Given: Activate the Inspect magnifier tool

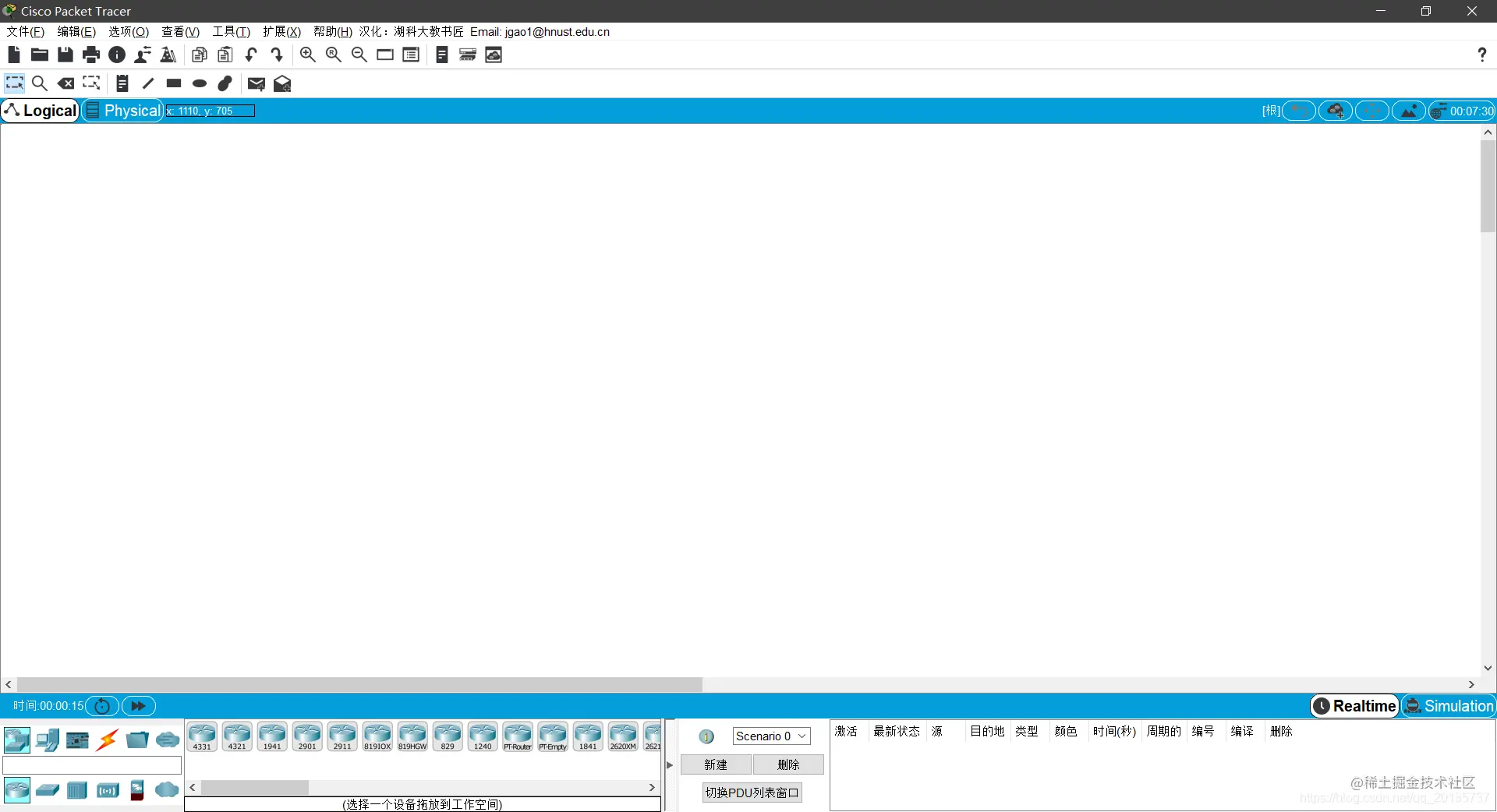Looking at the screenshot, I should (x=40, y=83).
